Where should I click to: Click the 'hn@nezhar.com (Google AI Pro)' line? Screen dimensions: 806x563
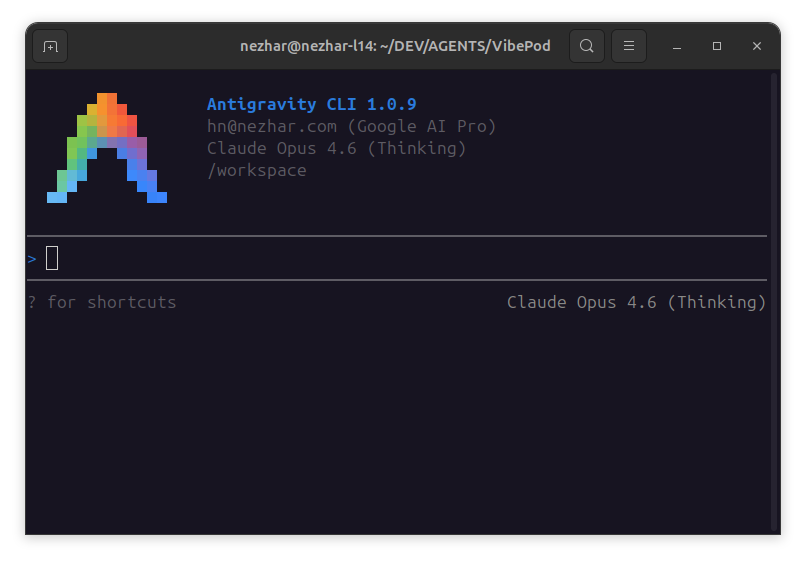351,126
